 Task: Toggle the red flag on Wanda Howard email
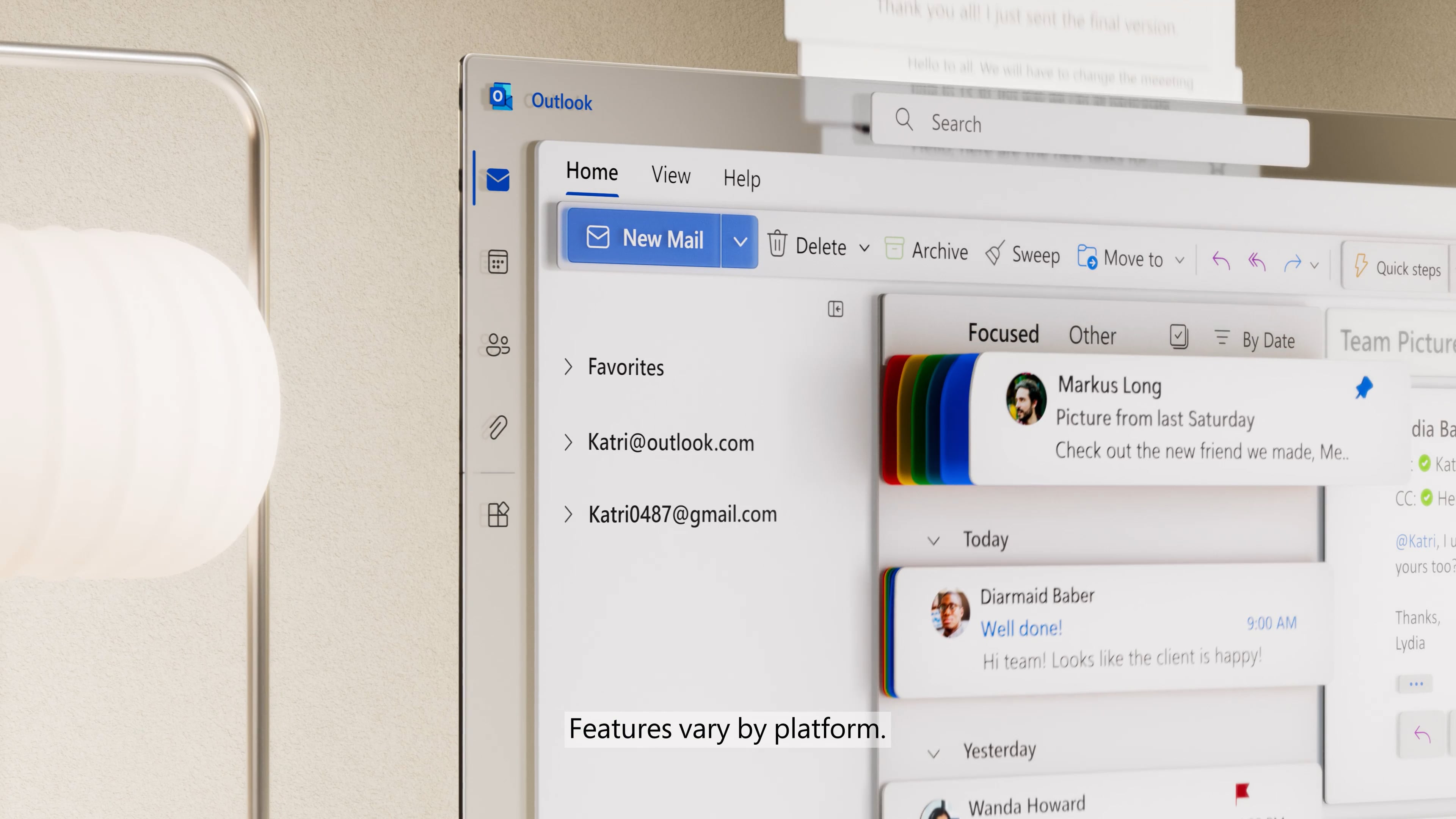click(x=1242, y=792)
